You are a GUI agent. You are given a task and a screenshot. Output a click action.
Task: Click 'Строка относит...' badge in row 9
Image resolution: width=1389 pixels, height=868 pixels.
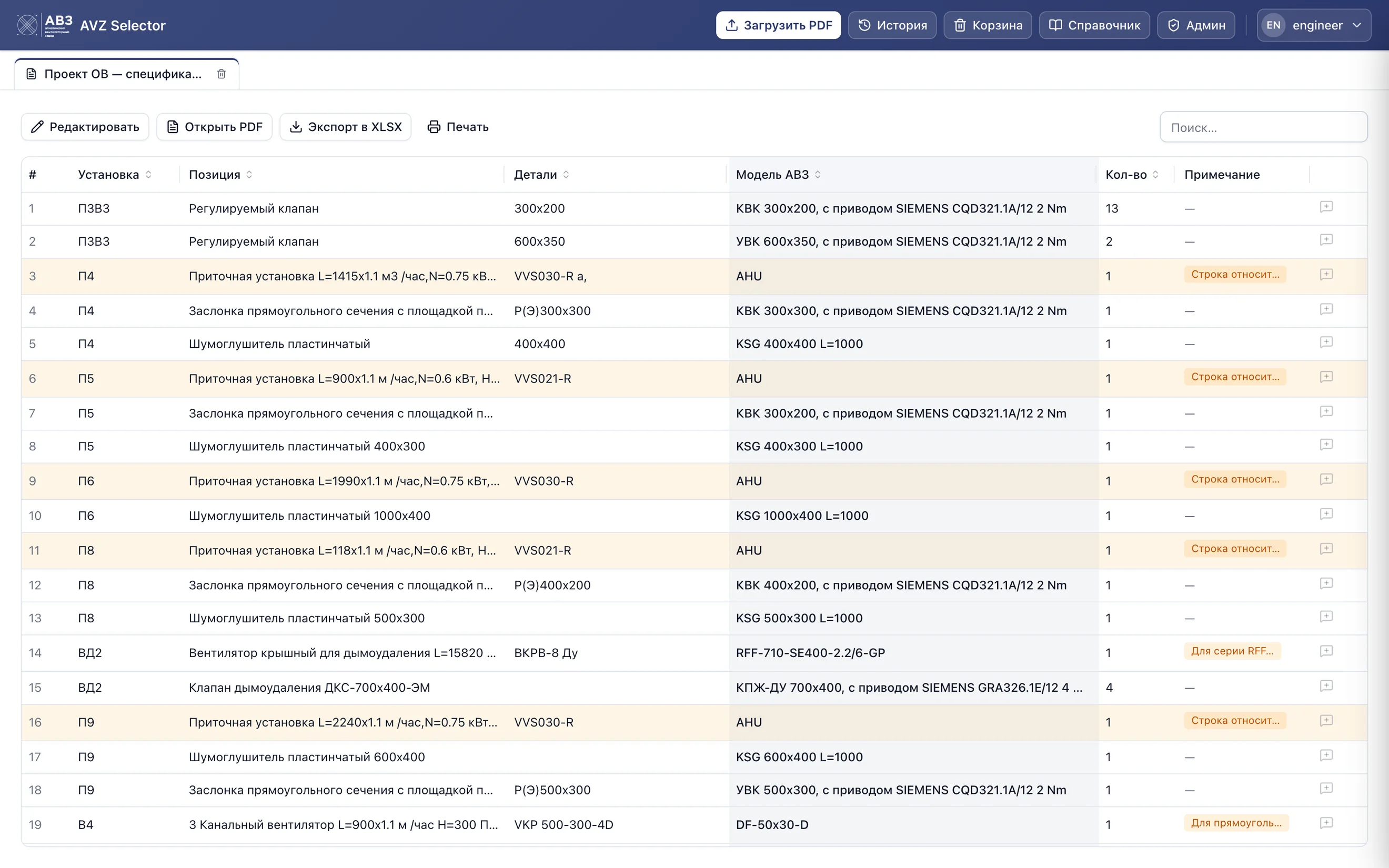click(x=1235, y=479)
